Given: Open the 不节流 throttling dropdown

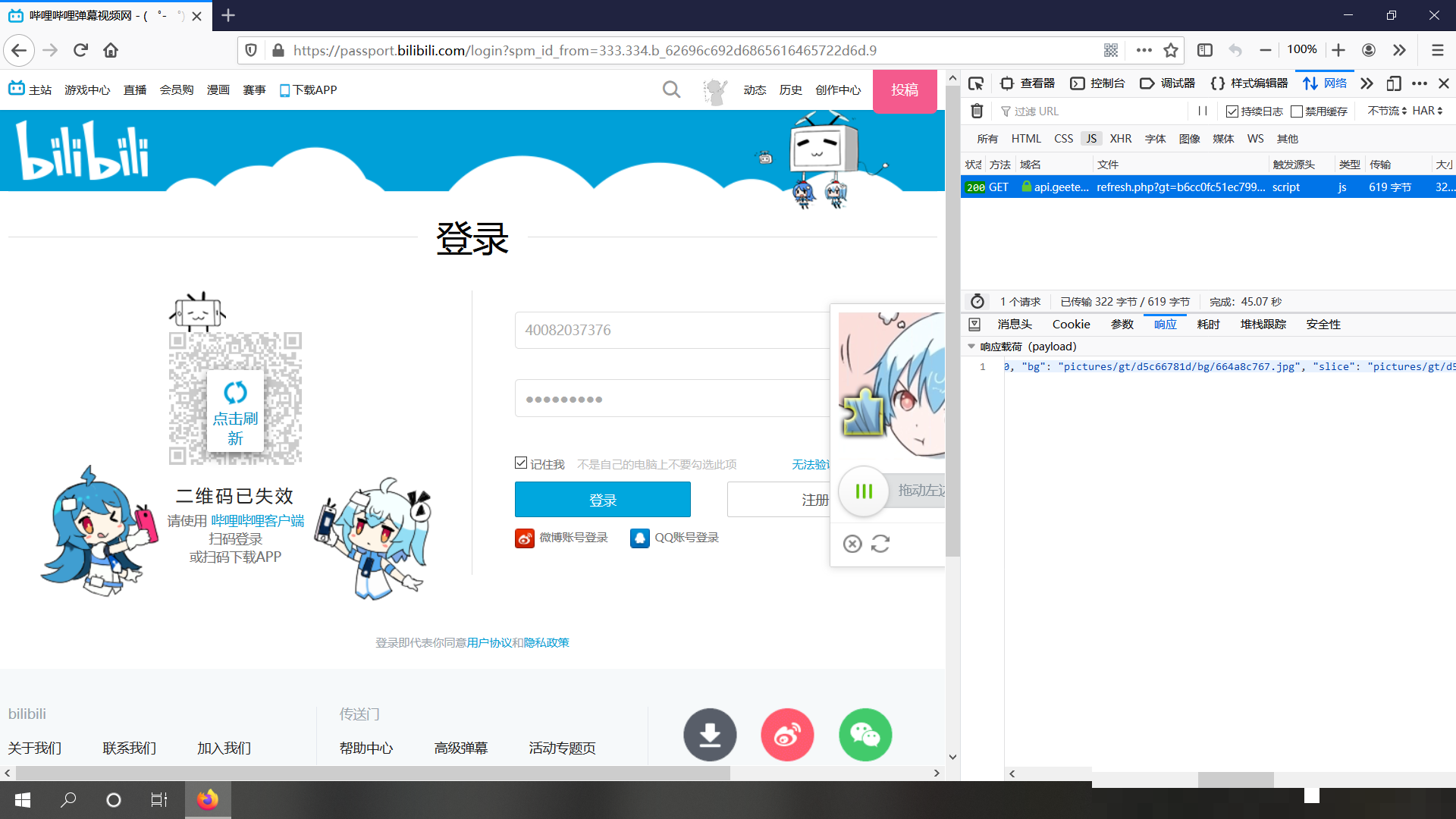Looking at the screenshot, I should click(1387, 111).
